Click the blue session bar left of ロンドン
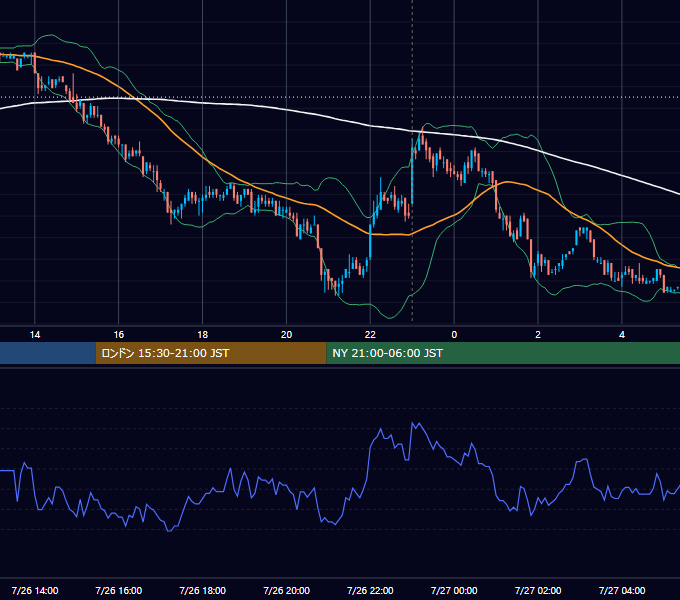Screen dimensions: 680x600 click(48, 353)
